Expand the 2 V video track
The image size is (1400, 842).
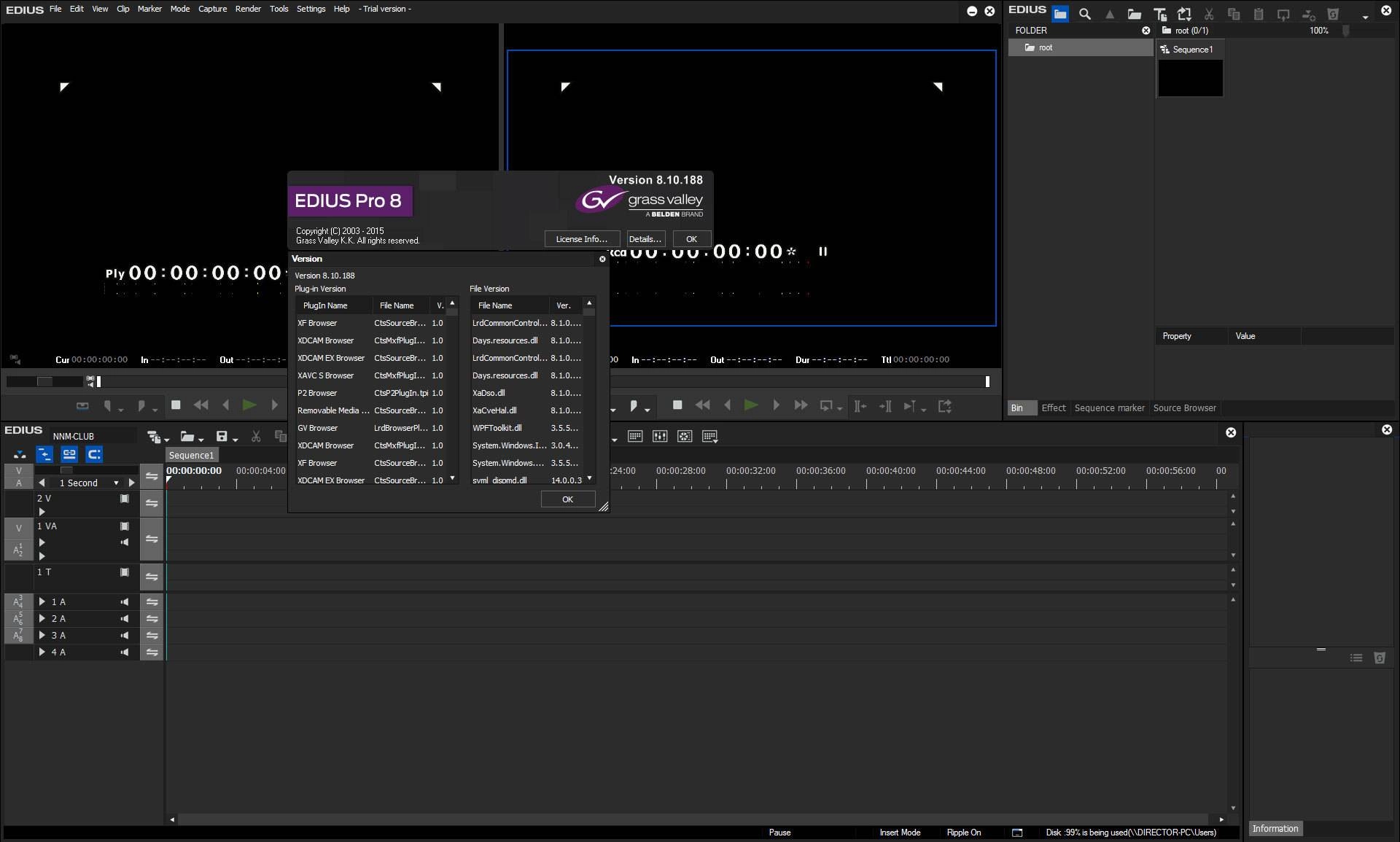coord(42,512)
